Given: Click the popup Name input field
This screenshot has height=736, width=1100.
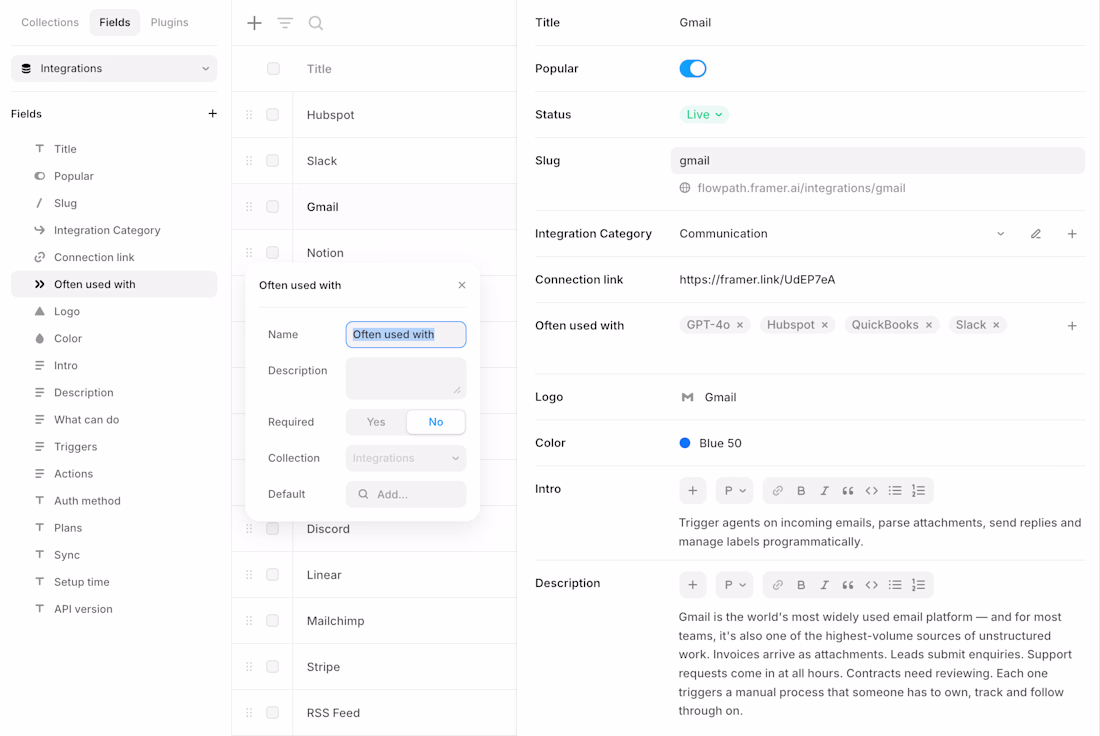Looking at the screenshot, I should (405, 335).
